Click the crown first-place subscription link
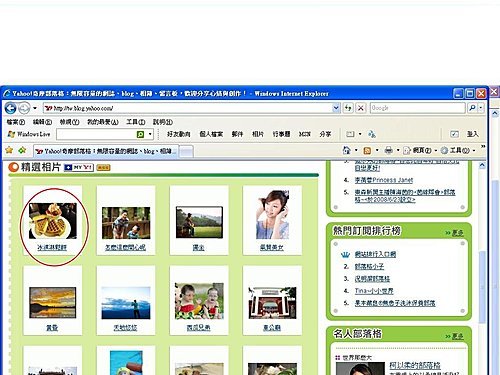 click(x=375, y=254)
